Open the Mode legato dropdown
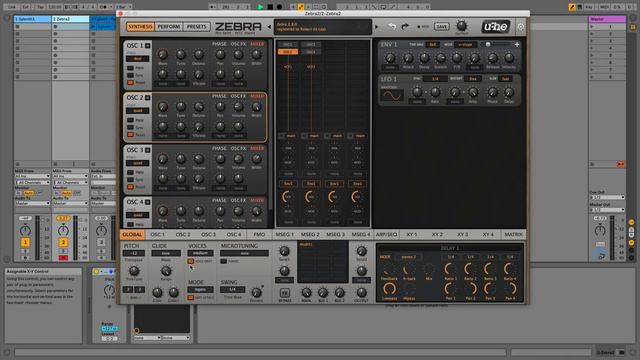 pyautogui.click(x=200, y=290)
